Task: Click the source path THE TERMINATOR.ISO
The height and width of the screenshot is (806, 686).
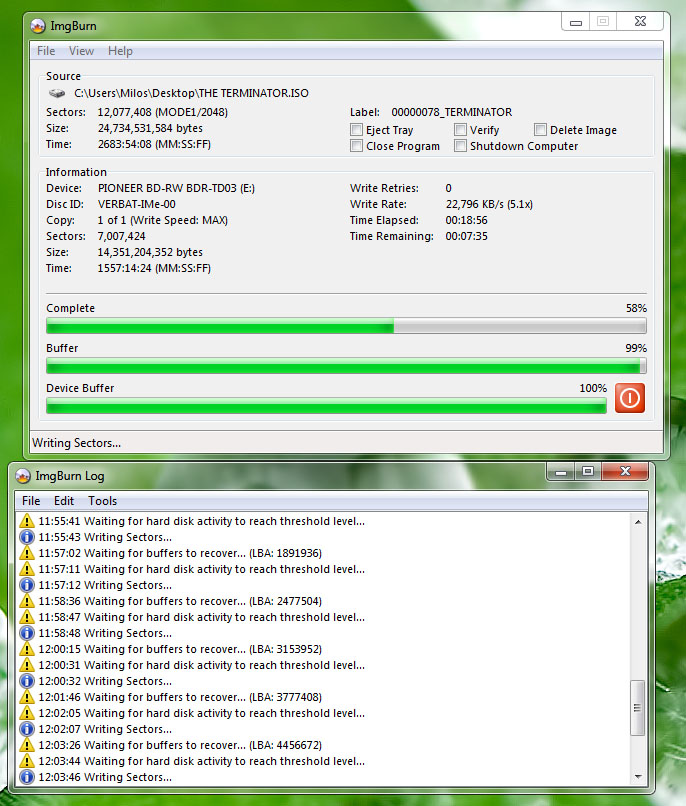Action: coord(191,93)
